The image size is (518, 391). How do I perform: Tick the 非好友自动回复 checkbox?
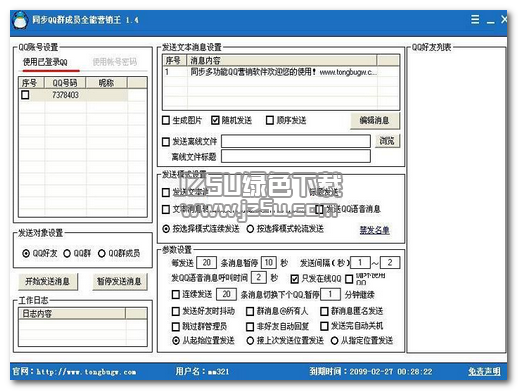click(250, 326)
